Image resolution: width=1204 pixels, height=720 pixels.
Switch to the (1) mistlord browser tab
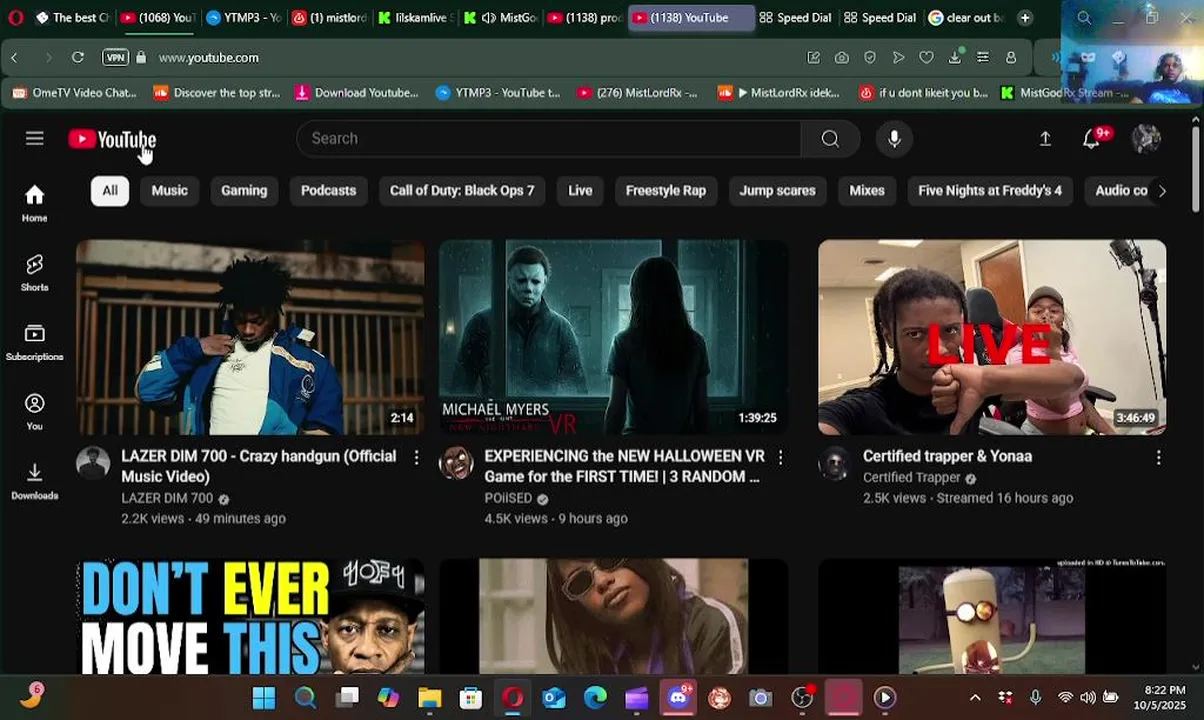tap(329, 18)
